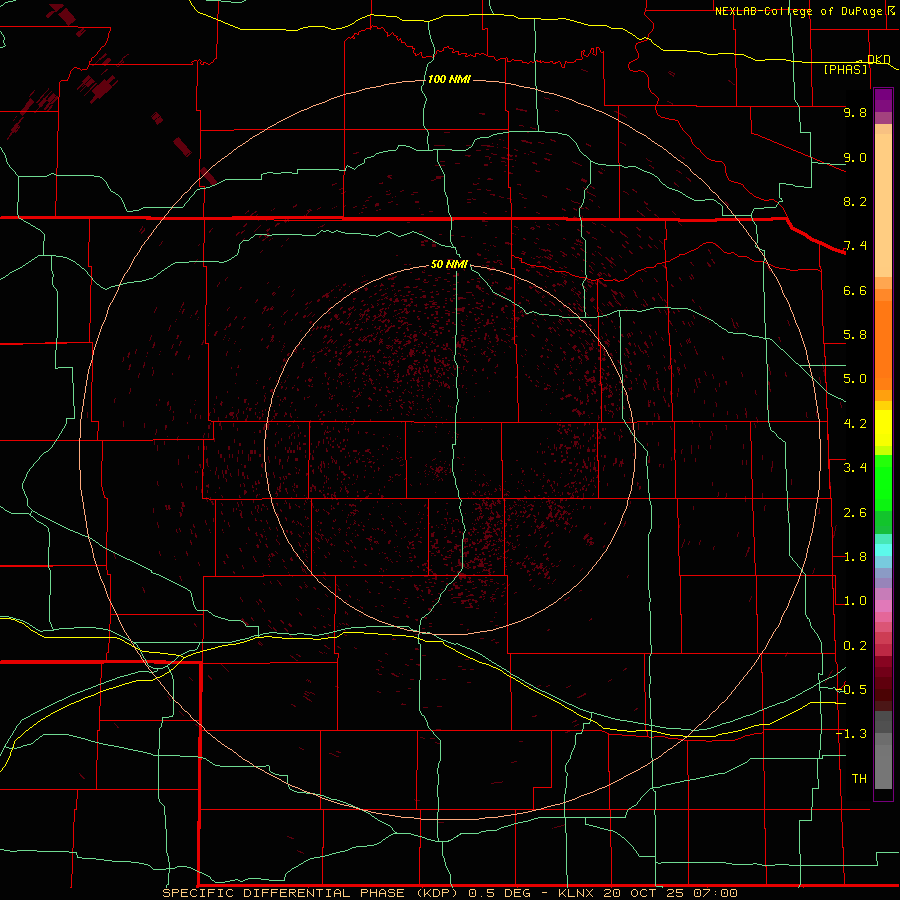The height and width of the screenshot is (900, 900).
Task: Click the NEXLAB-College of DuPage label
Action: (x=798, y=11)
